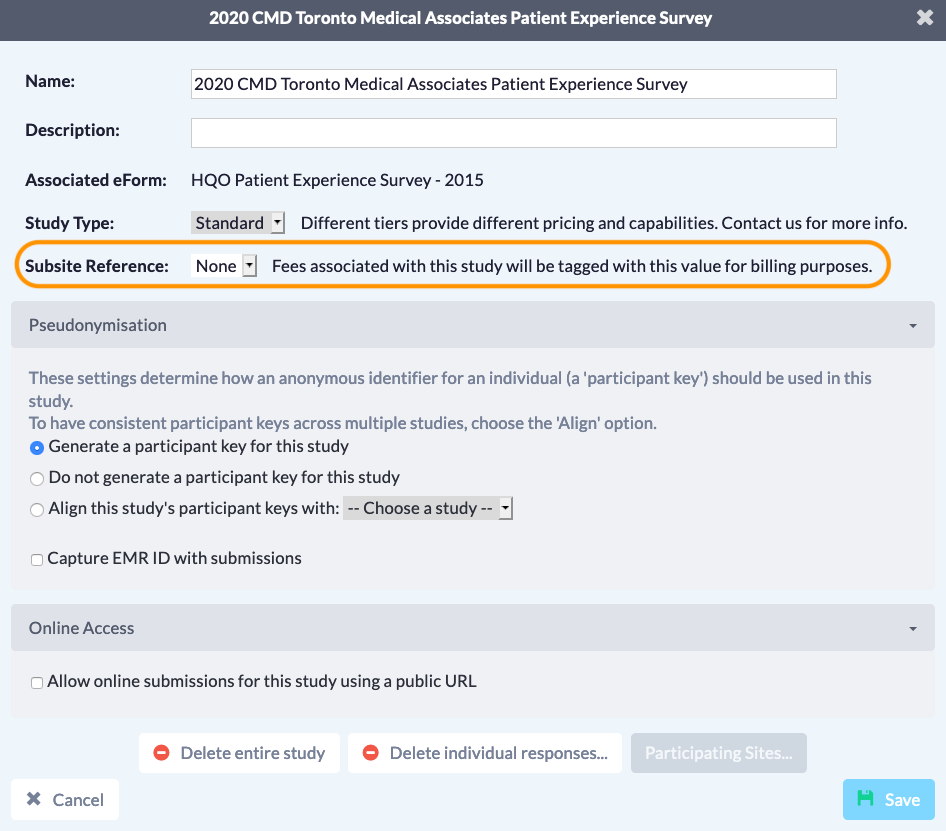Collapse the Online Access section
Image resolution: width=946 pixels, height=831 pixels.
pos(472,628)
